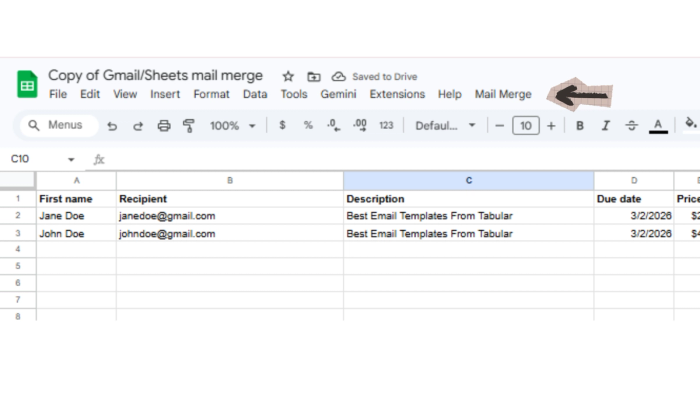700x394 pixels.
Task: Open the zoom 100% dropdown
Action: [233, 126]
